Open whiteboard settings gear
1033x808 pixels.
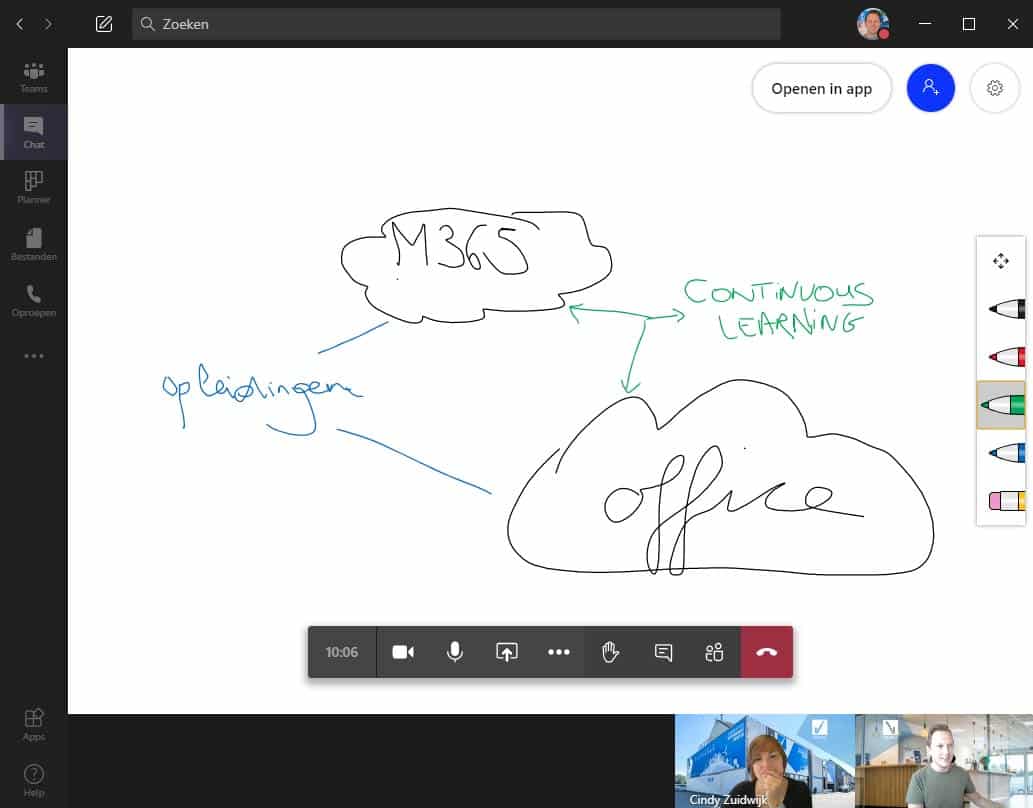tap(994, 88)
